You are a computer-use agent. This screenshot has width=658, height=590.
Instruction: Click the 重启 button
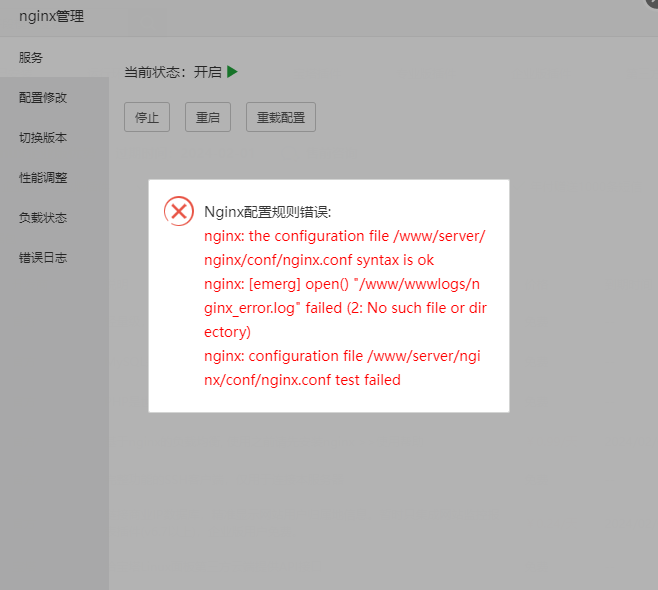208,117
